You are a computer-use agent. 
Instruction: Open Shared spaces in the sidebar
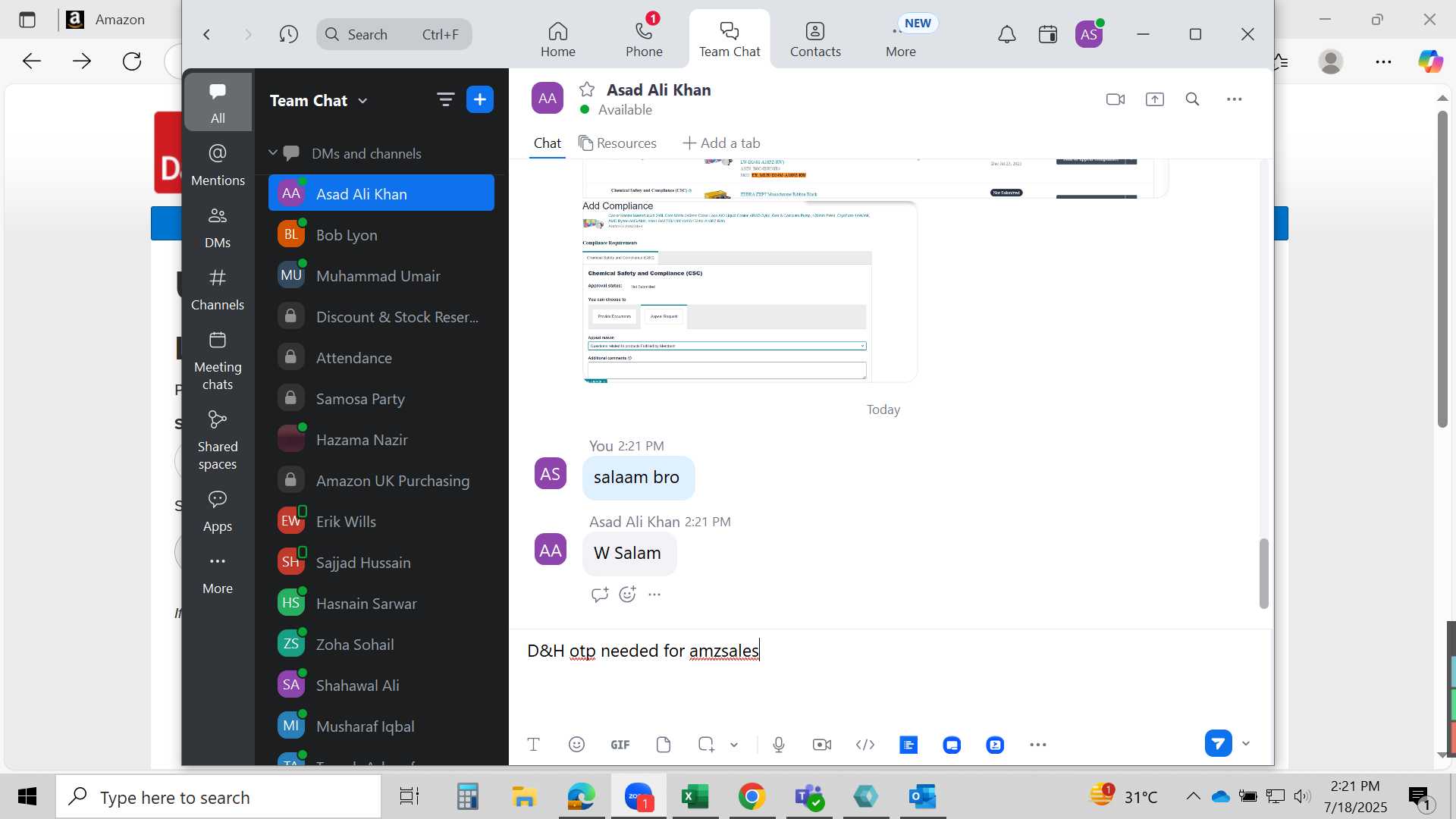(x=218, y=440)
